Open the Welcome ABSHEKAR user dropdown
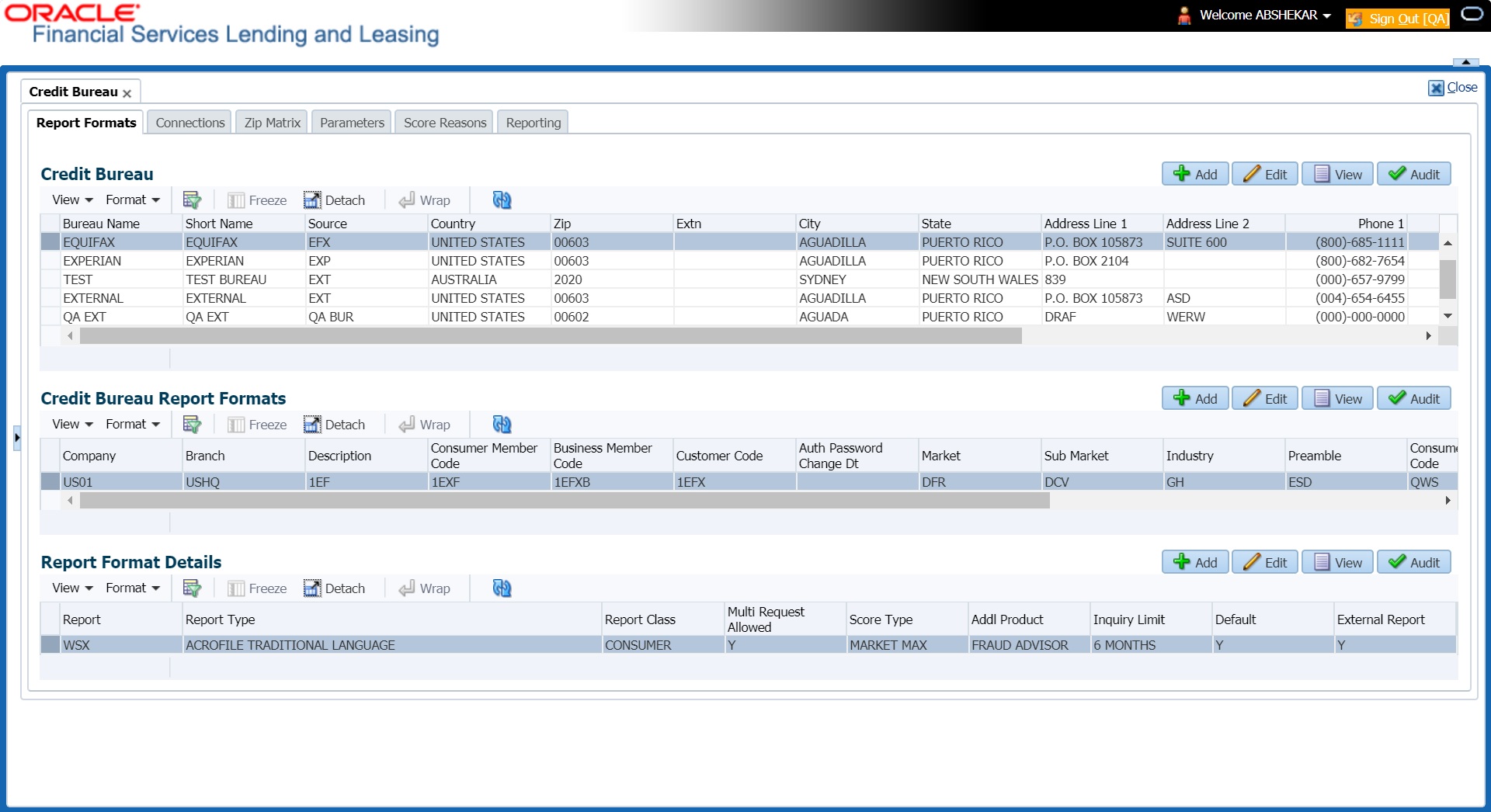Image resolution: width=1491 pixels, height=812 pixels. [x=1265, y=15]
